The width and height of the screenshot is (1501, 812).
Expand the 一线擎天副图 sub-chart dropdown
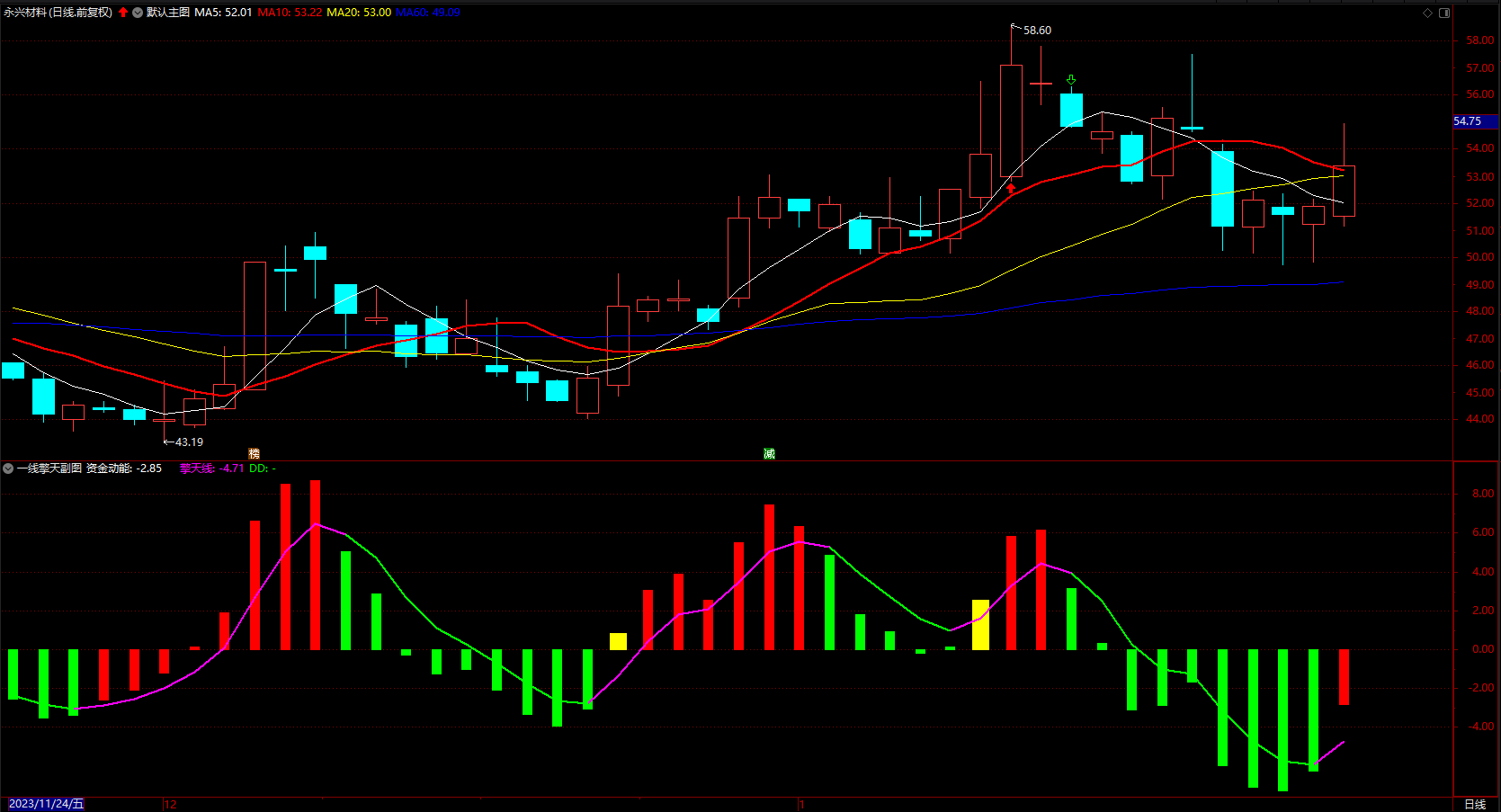pyautogui.click(x=8, y=468)
